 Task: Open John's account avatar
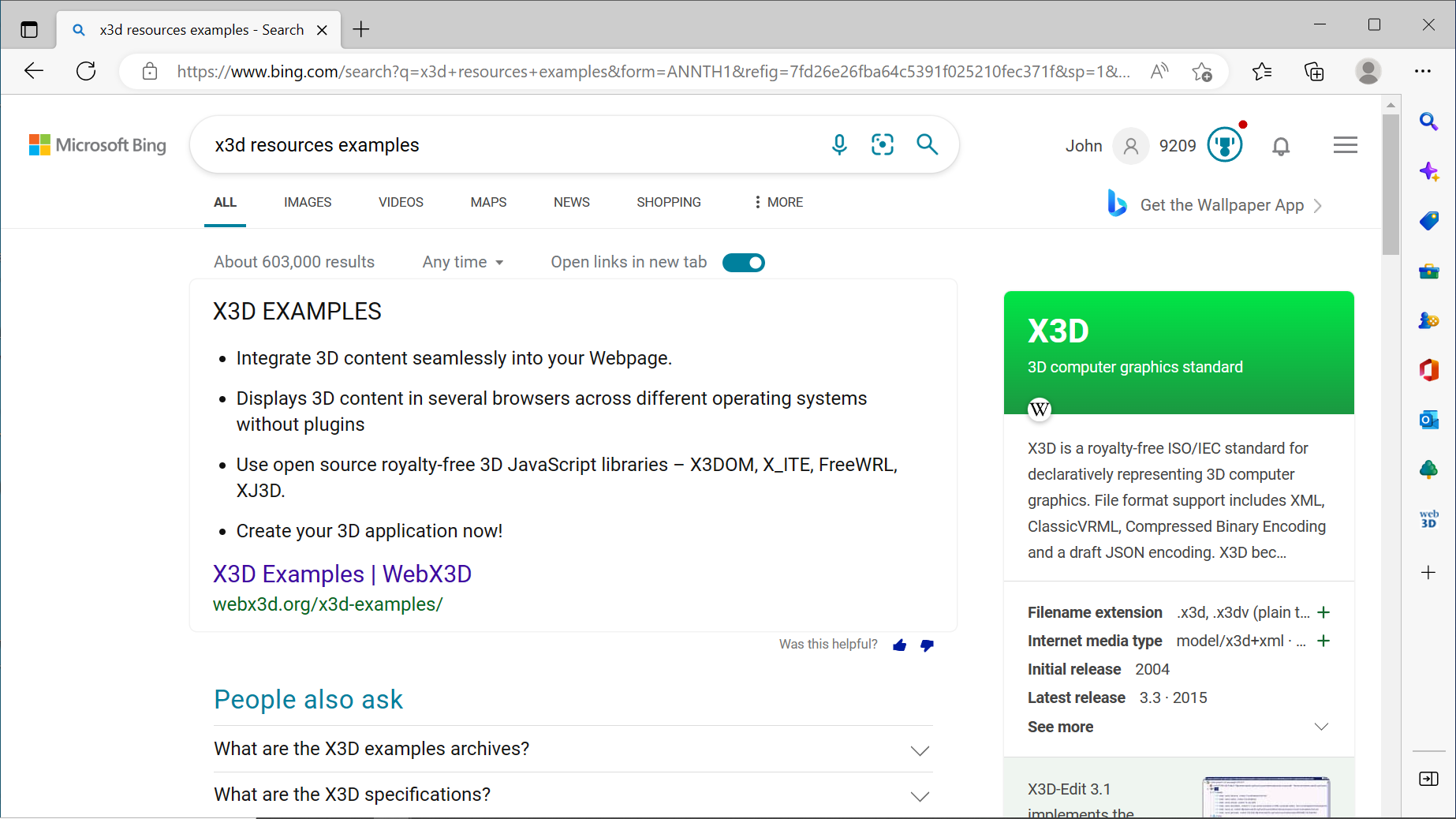click(1131, 146)
